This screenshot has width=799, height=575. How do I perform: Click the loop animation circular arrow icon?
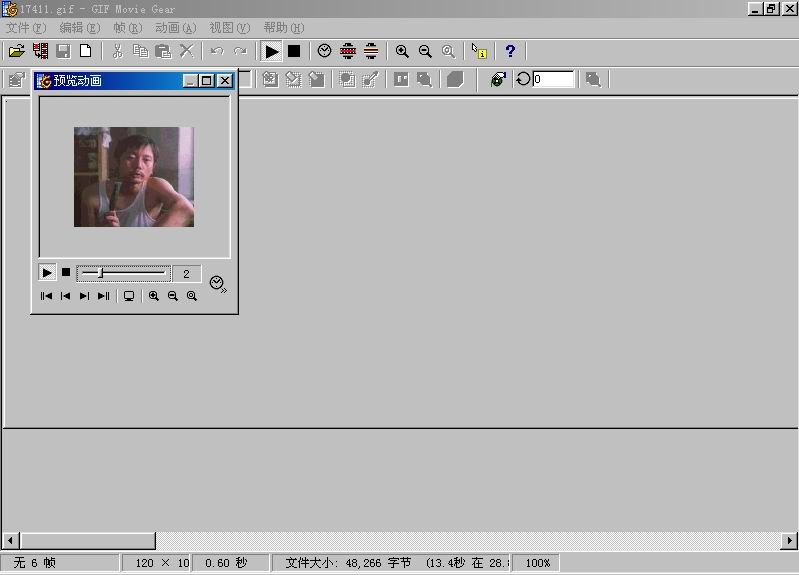click(523, 79)
